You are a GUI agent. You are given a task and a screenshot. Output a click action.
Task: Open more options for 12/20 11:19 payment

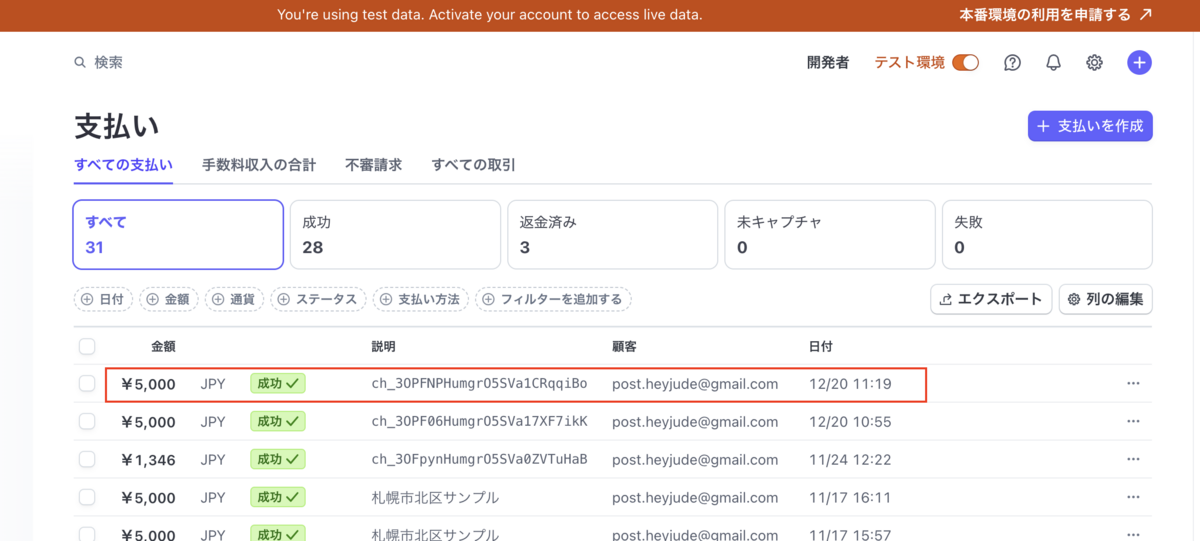pos(1133,383)
